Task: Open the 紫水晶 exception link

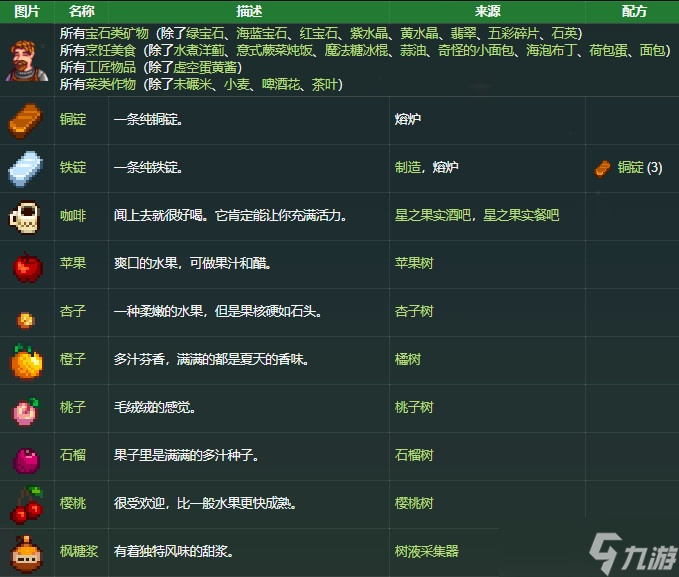Action: (369, 33)
